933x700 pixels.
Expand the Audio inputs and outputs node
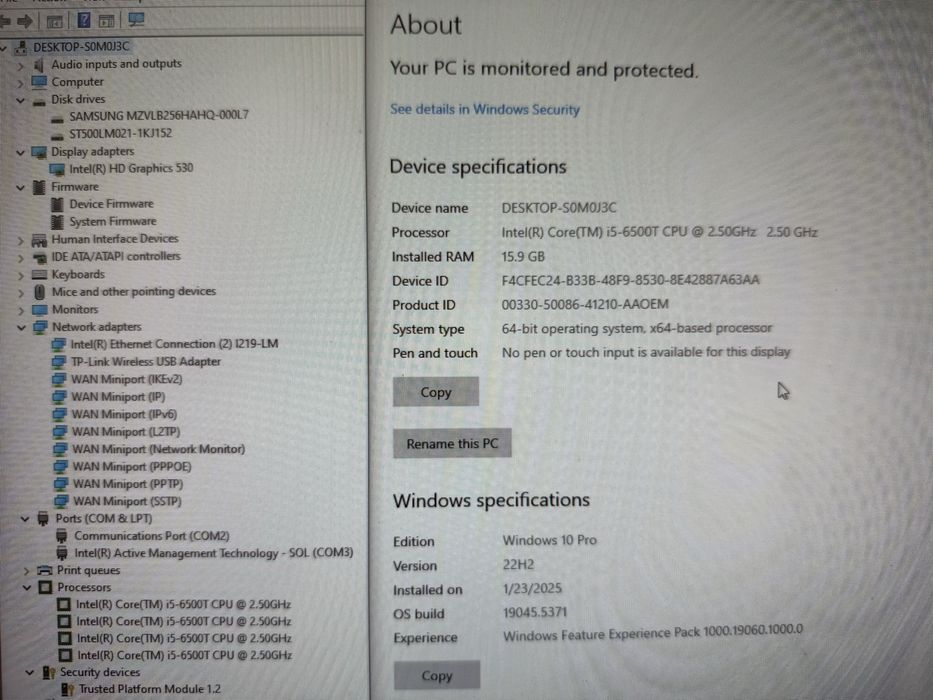(x=21, y=65)
